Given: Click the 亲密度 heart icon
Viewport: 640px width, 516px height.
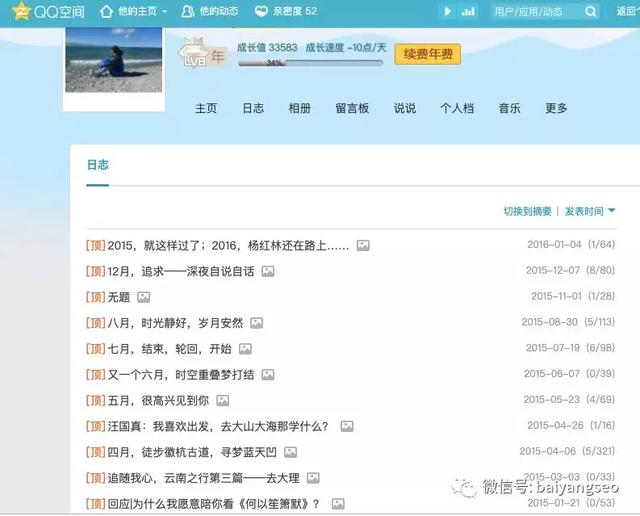Looking at the screenshot, I should (x=262, y=12).
